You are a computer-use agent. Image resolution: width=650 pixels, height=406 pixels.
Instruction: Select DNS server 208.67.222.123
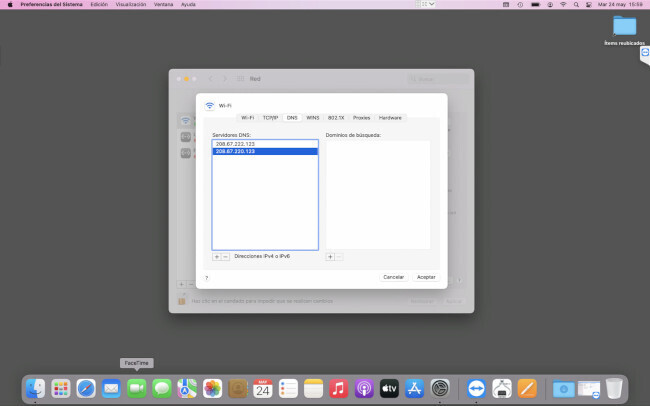coord(236,144)
